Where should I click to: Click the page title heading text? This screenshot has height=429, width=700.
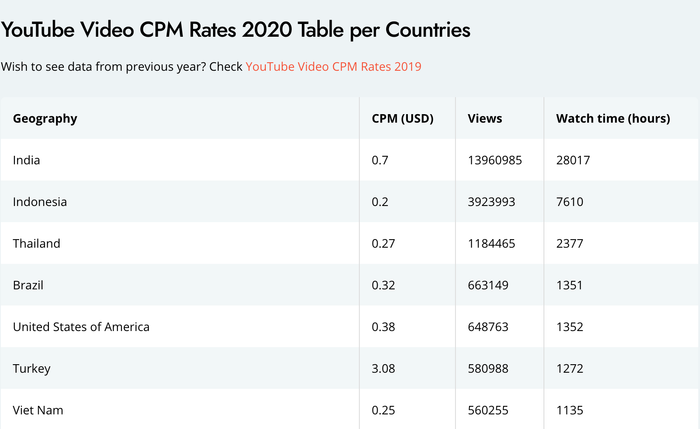pos(235,30)
